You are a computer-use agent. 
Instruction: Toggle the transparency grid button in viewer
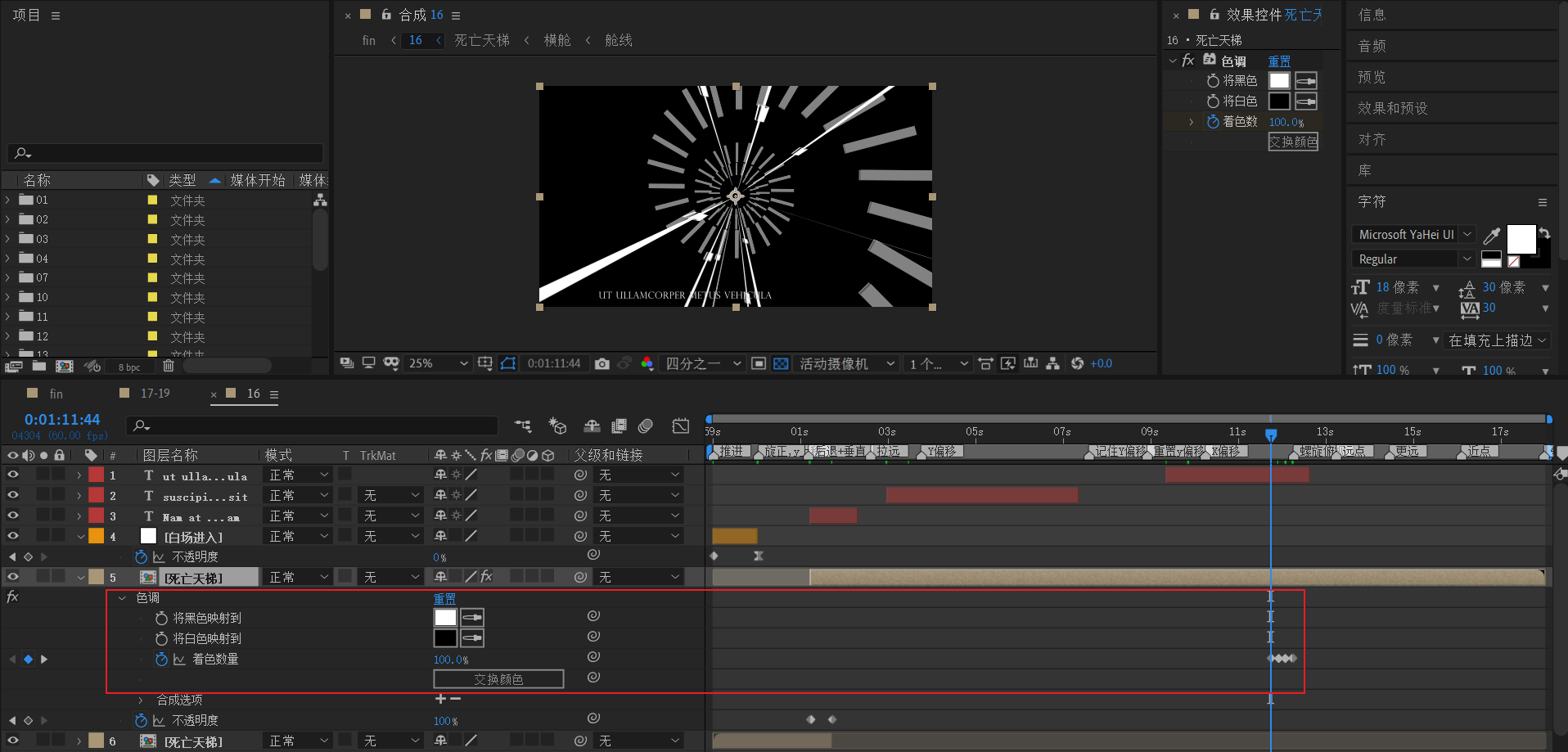(x=782, y=363)
